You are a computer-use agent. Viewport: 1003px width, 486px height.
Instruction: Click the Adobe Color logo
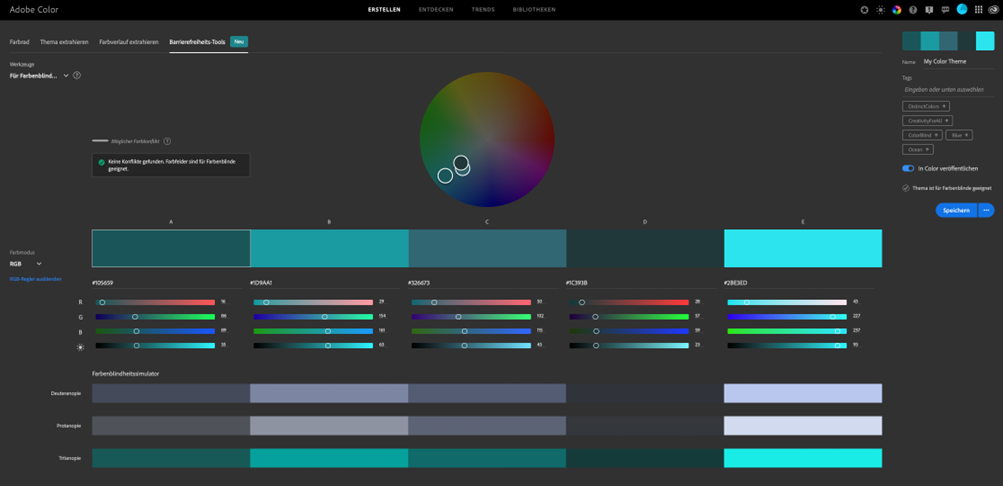(x=33, y=10)
